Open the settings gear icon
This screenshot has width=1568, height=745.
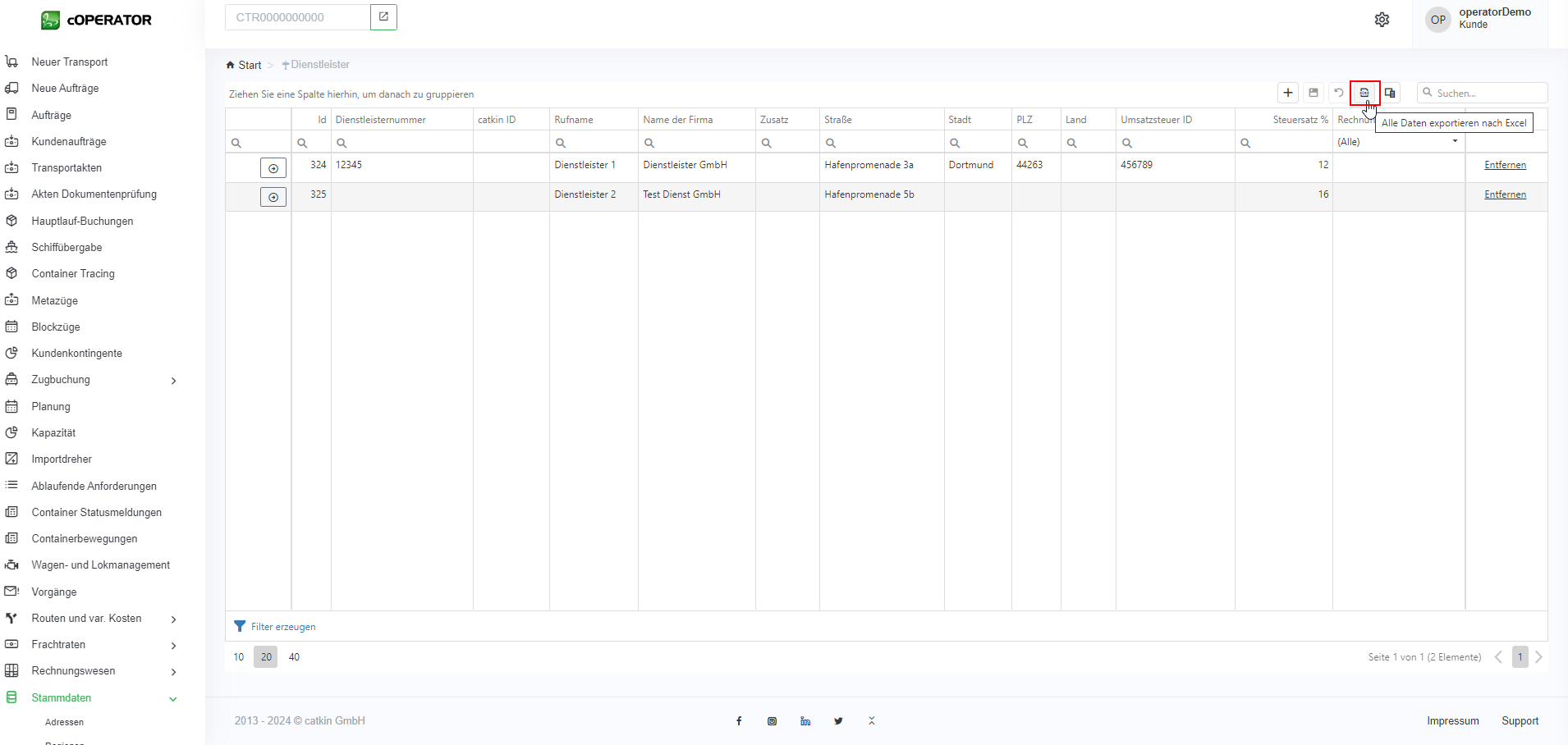pyautogui.click(x=1382, y=20)
